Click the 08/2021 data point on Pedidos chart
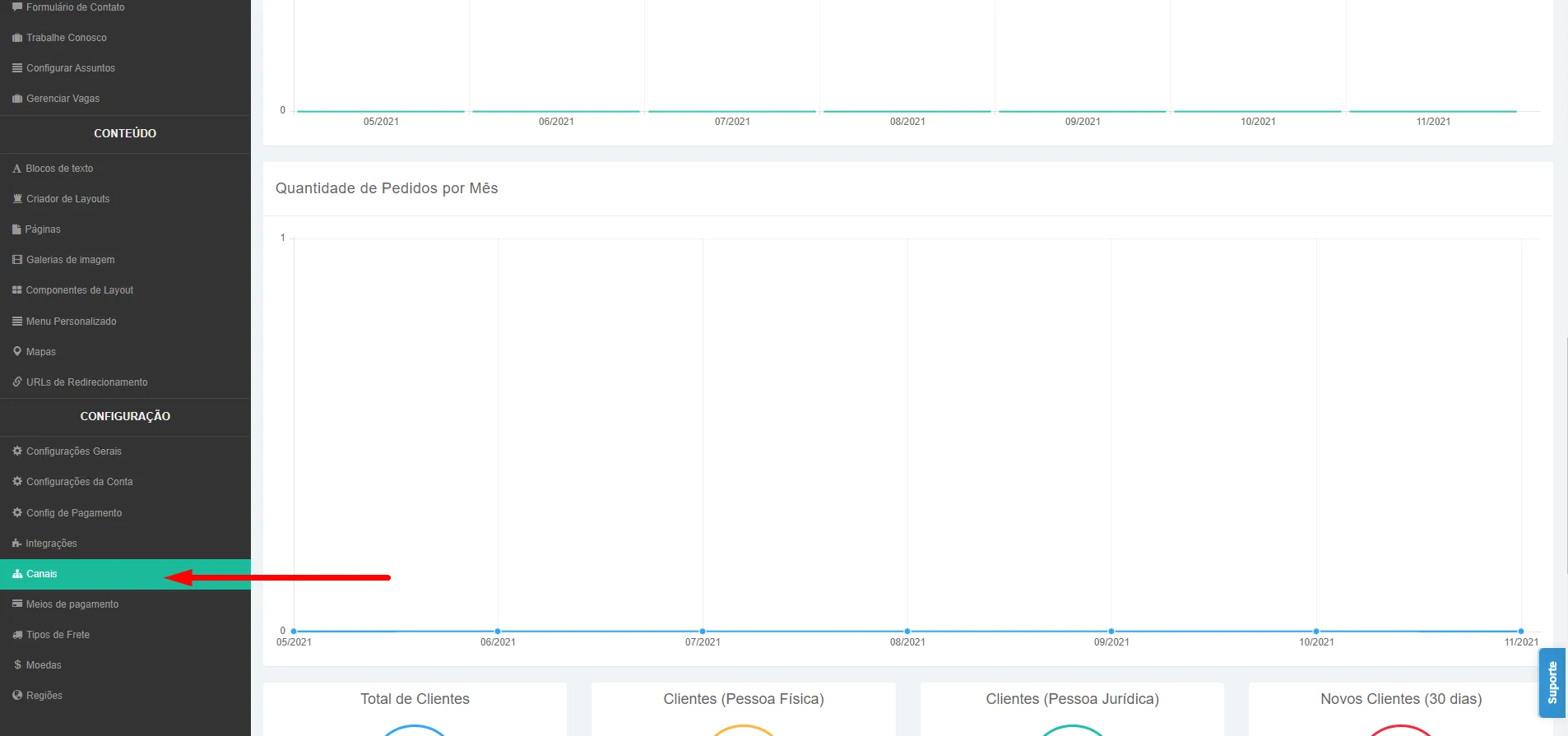1568x736 pixels. coord(907,632)
